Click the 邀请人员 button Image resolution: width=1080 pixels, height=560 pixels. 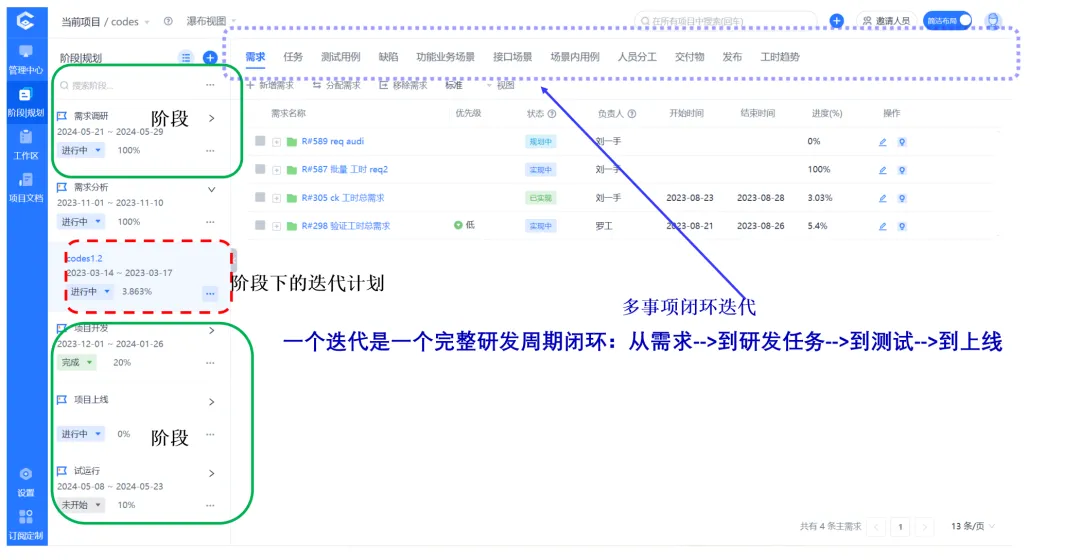click(886, 21)
